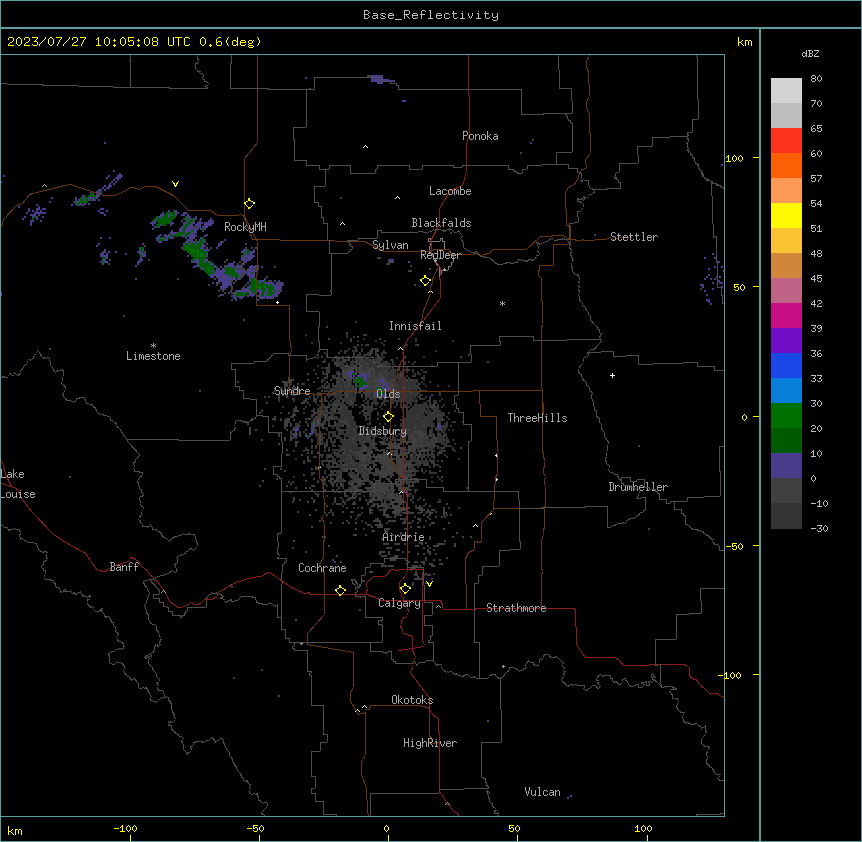This screenshot has width=862, height=842.
Task: Click the RedDeer city label
Action: (x=440, y=255)
